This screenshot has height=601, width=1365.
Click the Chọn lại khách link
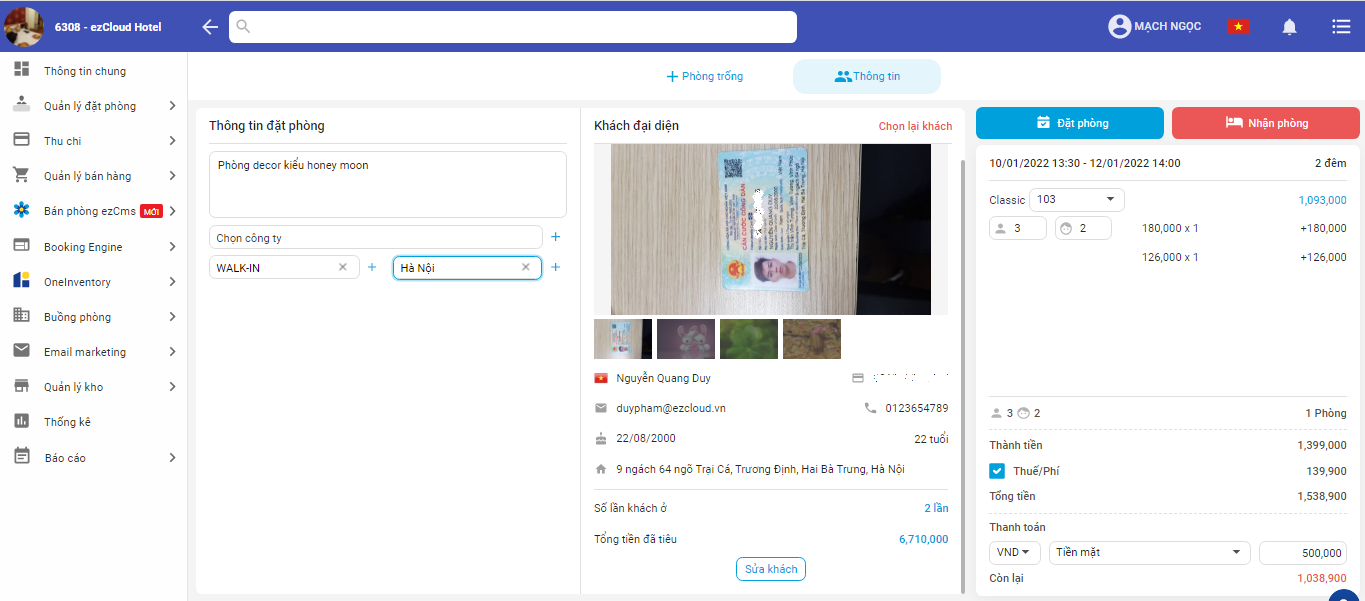pos(915,126)
